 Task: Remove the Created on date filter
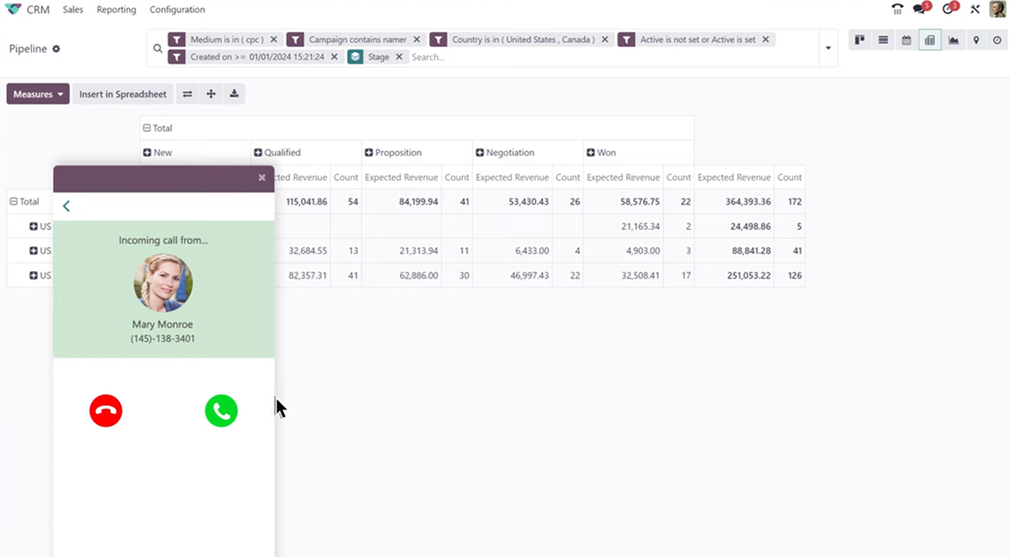pos(334,57)
